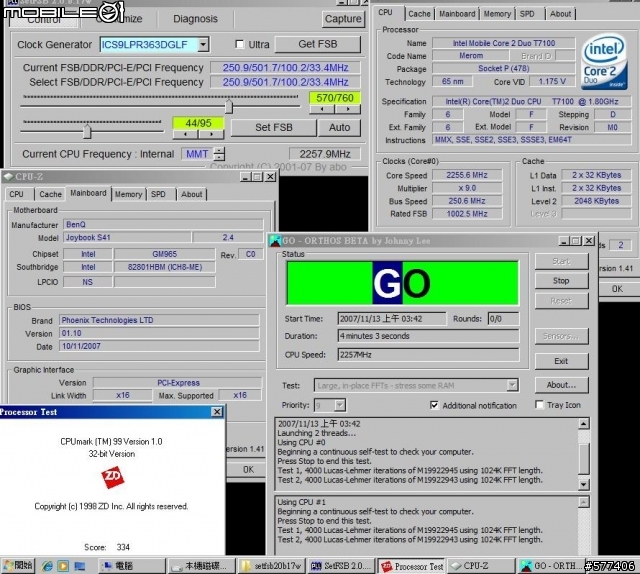Open the SPD tab in the right CPU-Z window
The image size is (640, 574).
tap(527, 14)
